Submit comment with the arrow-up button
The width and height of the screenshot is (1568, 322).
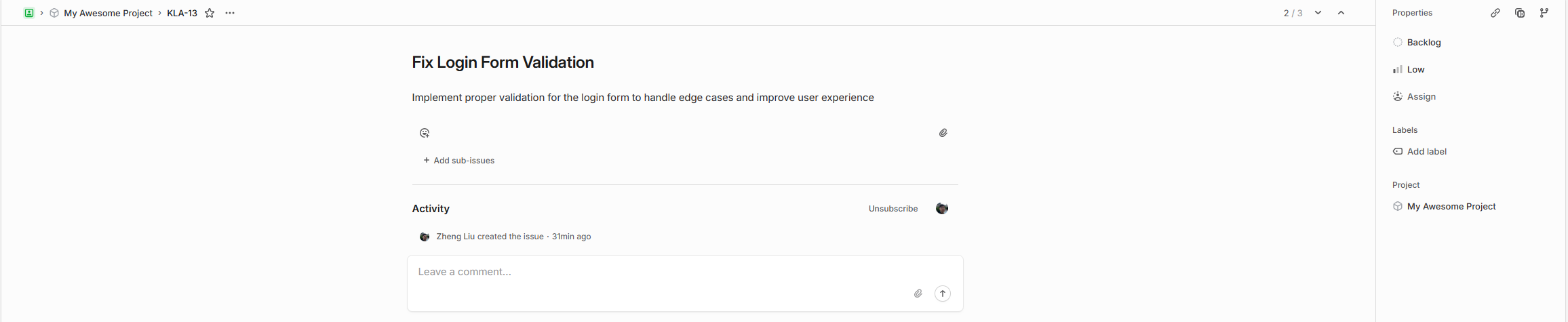943,294
